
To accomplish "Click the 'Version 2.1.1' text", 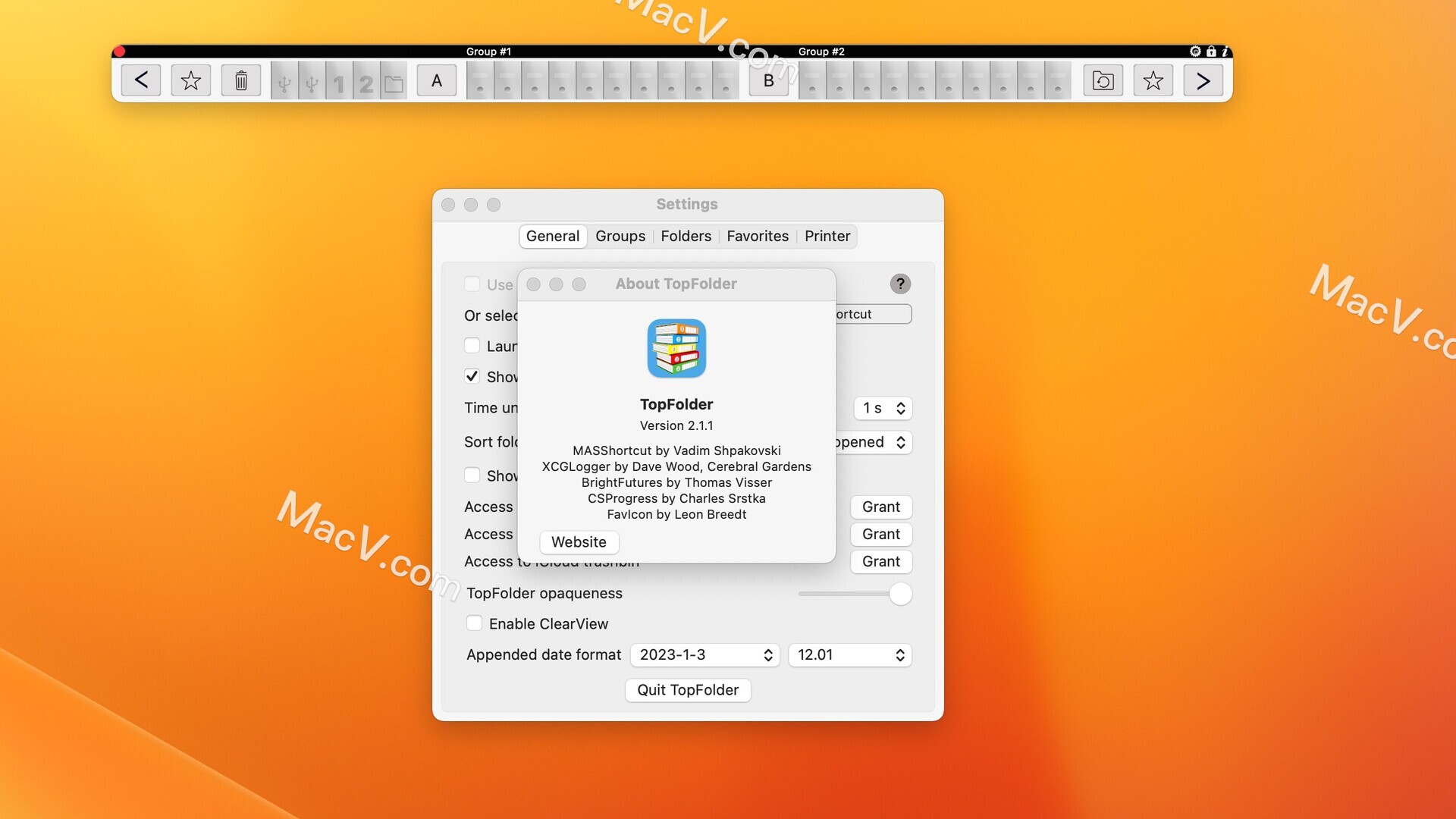I will pos(676,425).
